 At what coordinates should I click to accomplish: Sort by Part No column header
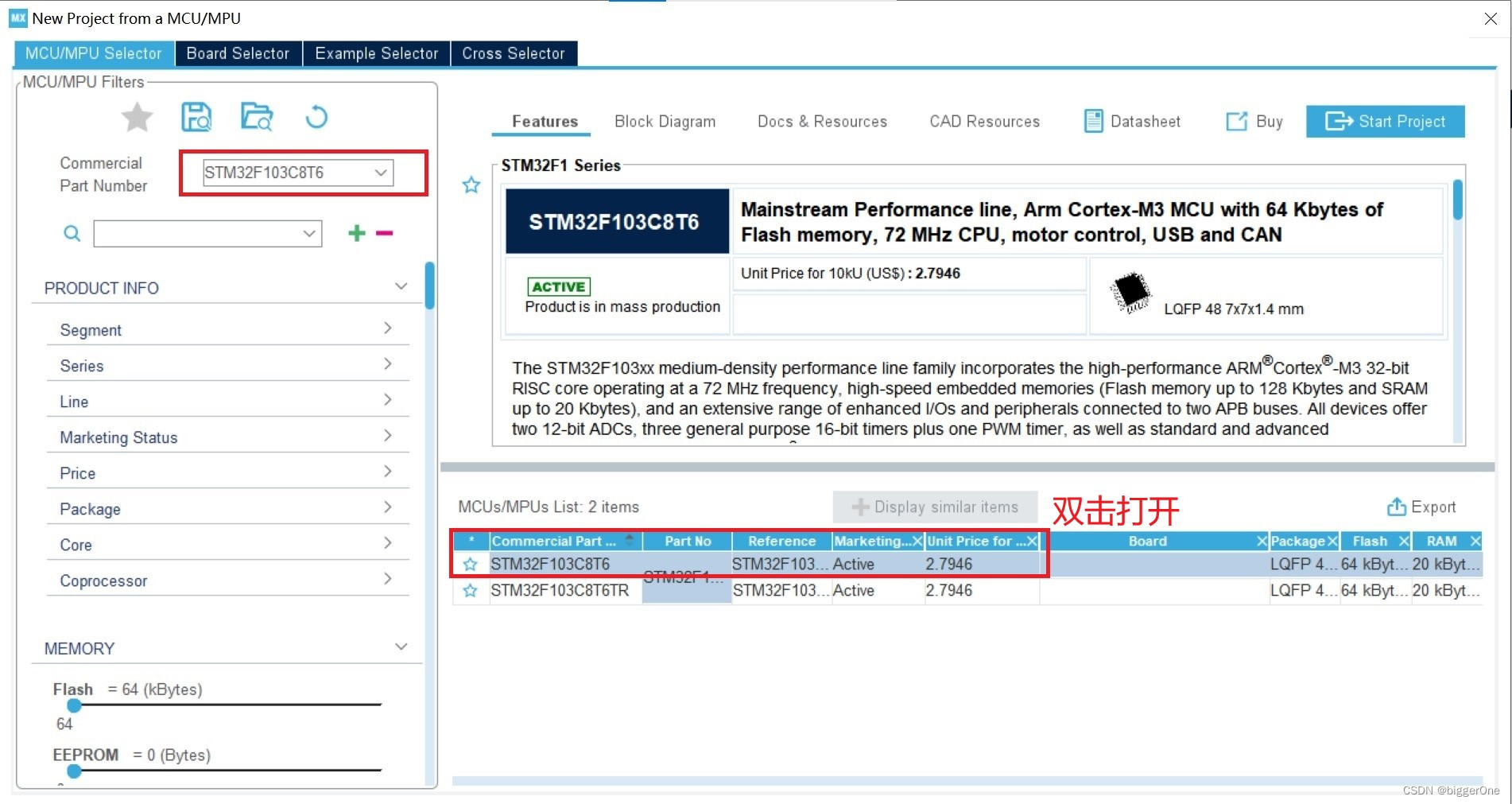point(687,541)
